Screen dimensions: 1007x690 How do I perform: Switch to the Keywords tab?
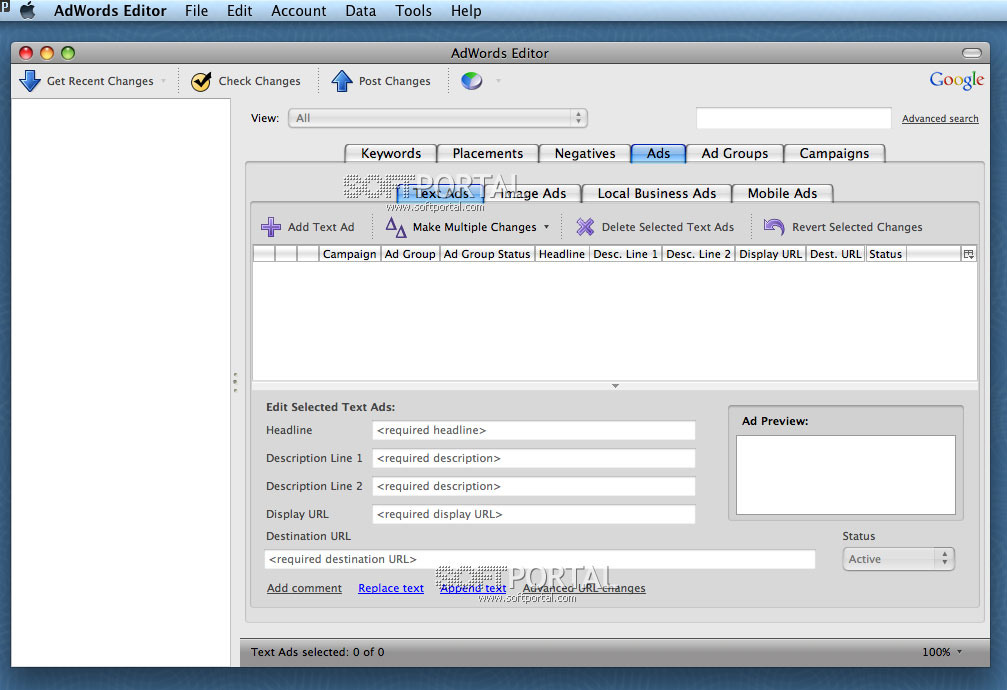(390, 154)
